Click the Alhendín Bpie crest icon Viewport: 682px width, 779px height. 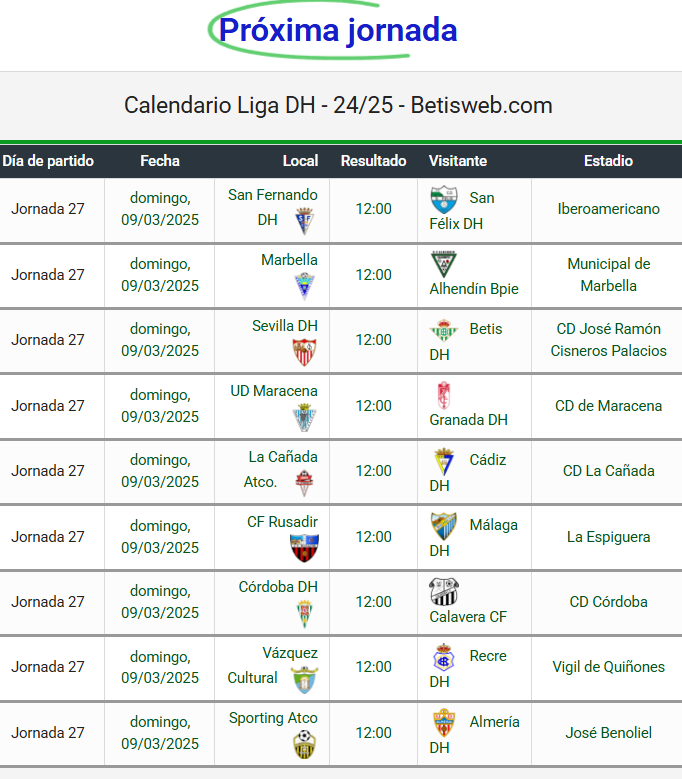(x=444, y=264)
